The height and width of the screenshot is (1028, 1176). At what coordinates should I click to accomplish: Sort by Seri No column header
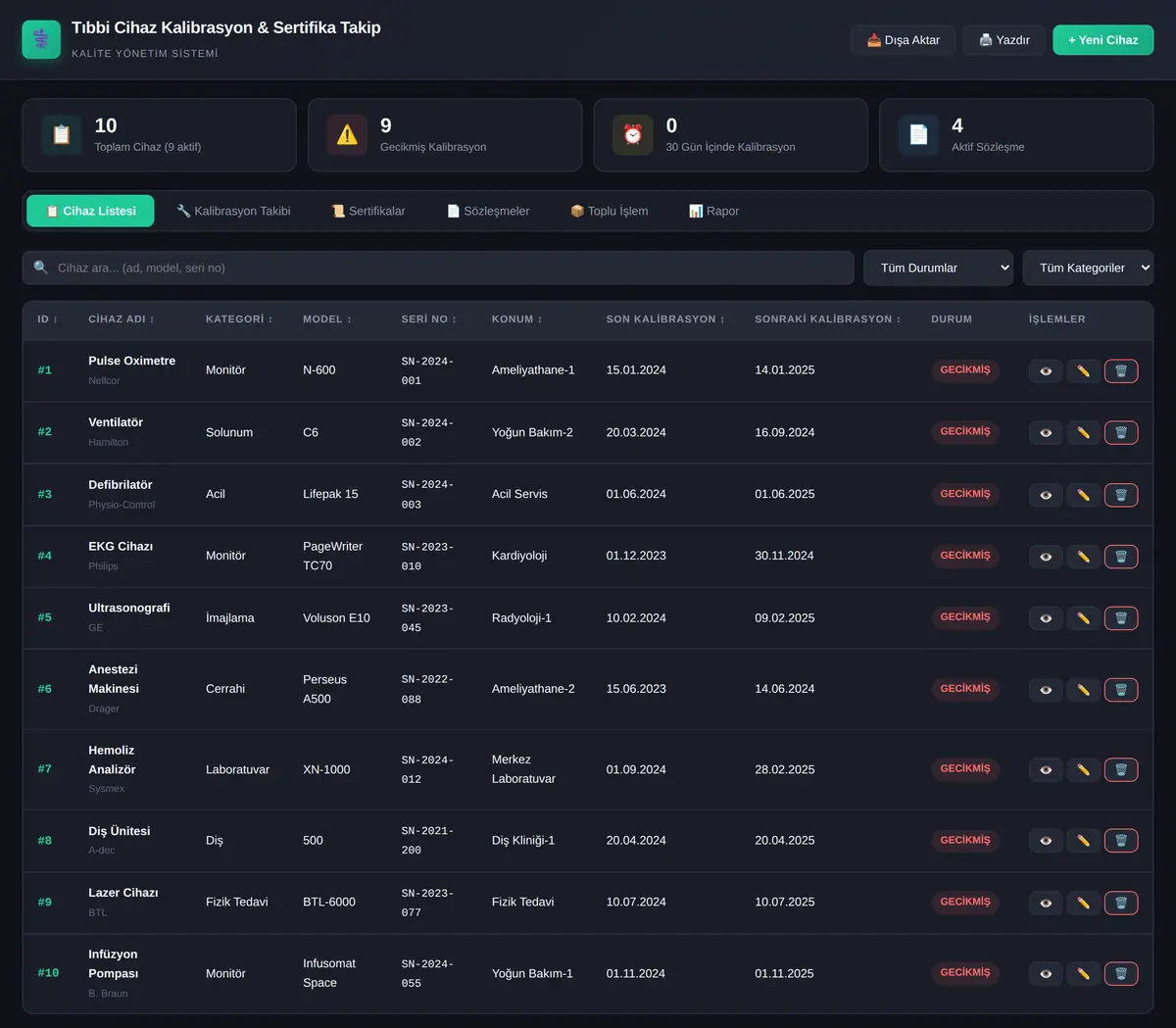pyautogui.click(x=429, y=319)
